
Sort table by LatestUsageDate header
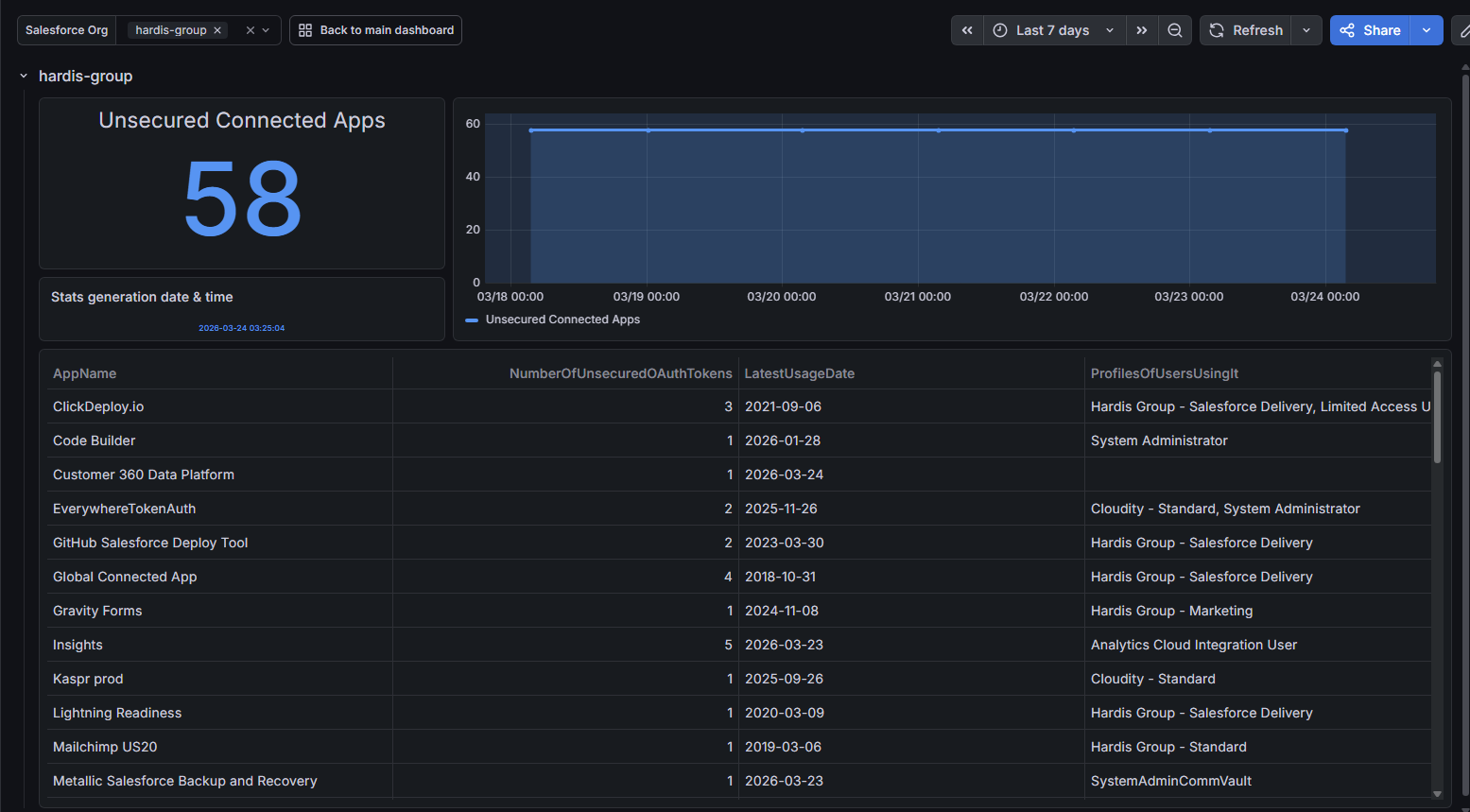pyautogui.click(x=799, y=373)
